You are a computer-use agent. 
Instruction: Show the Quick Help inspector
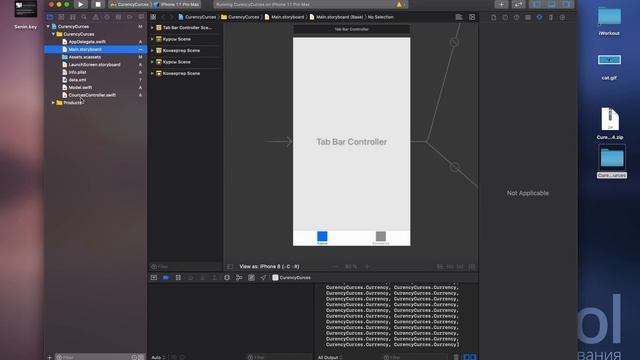[x=516, y=18]
